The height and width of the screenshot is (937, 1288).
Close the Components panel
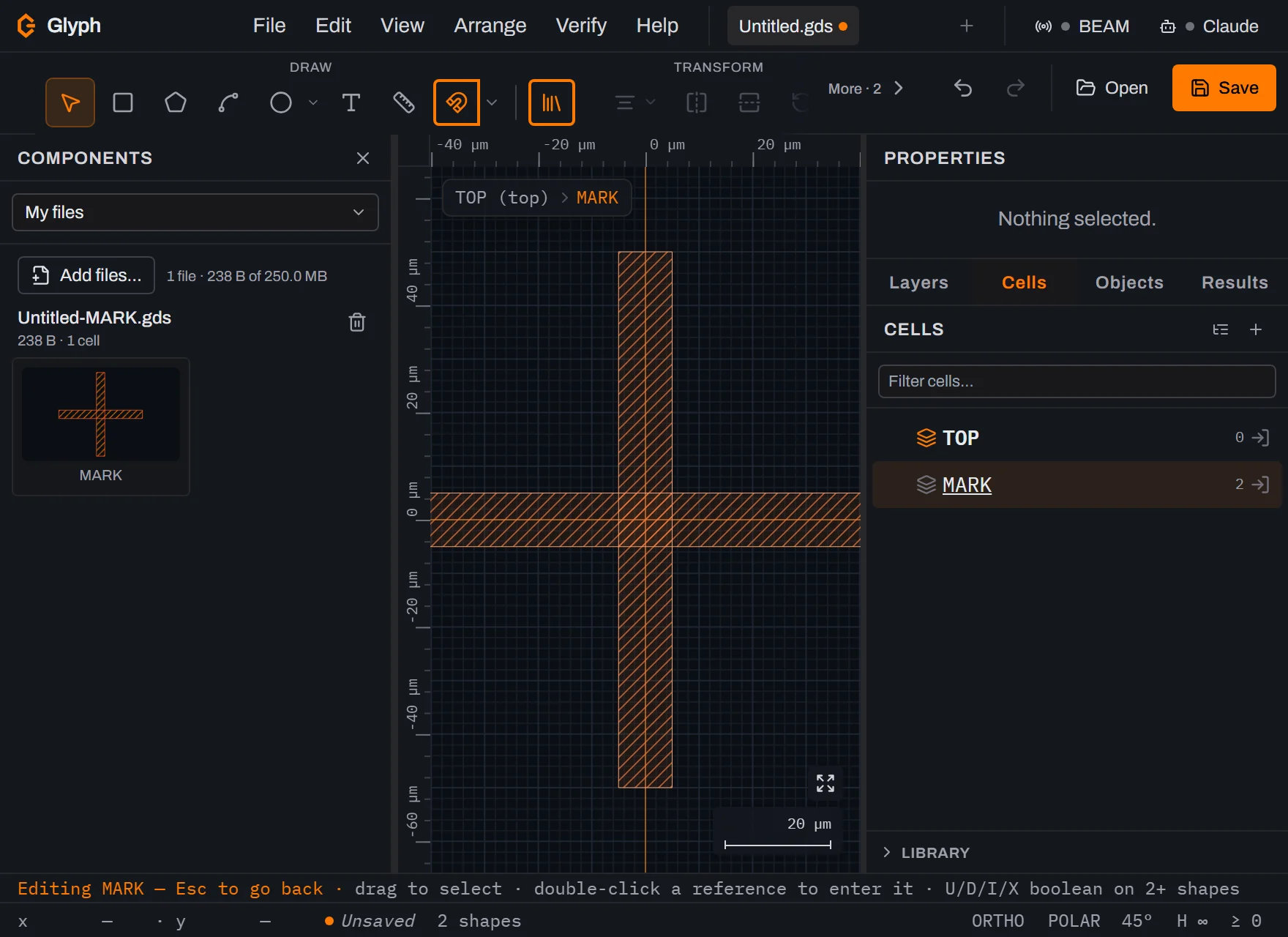tap(363, 158)
